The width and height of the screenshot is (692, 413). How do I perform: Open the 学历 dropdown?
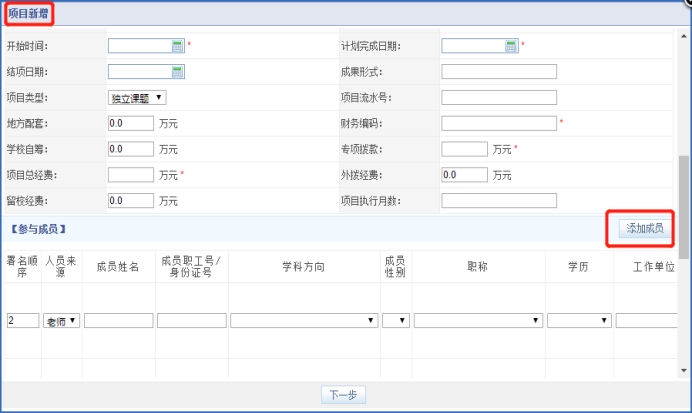coord(578,321)
